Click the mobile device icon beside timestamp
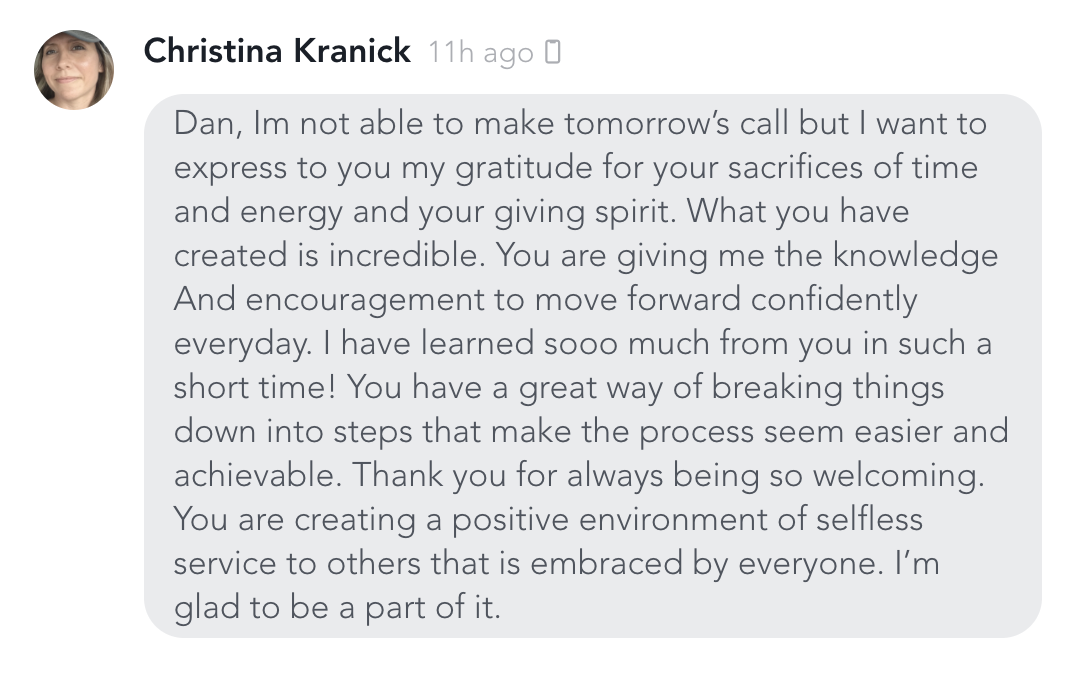The height and width of the screenshot is (674, 1086). 553,52
